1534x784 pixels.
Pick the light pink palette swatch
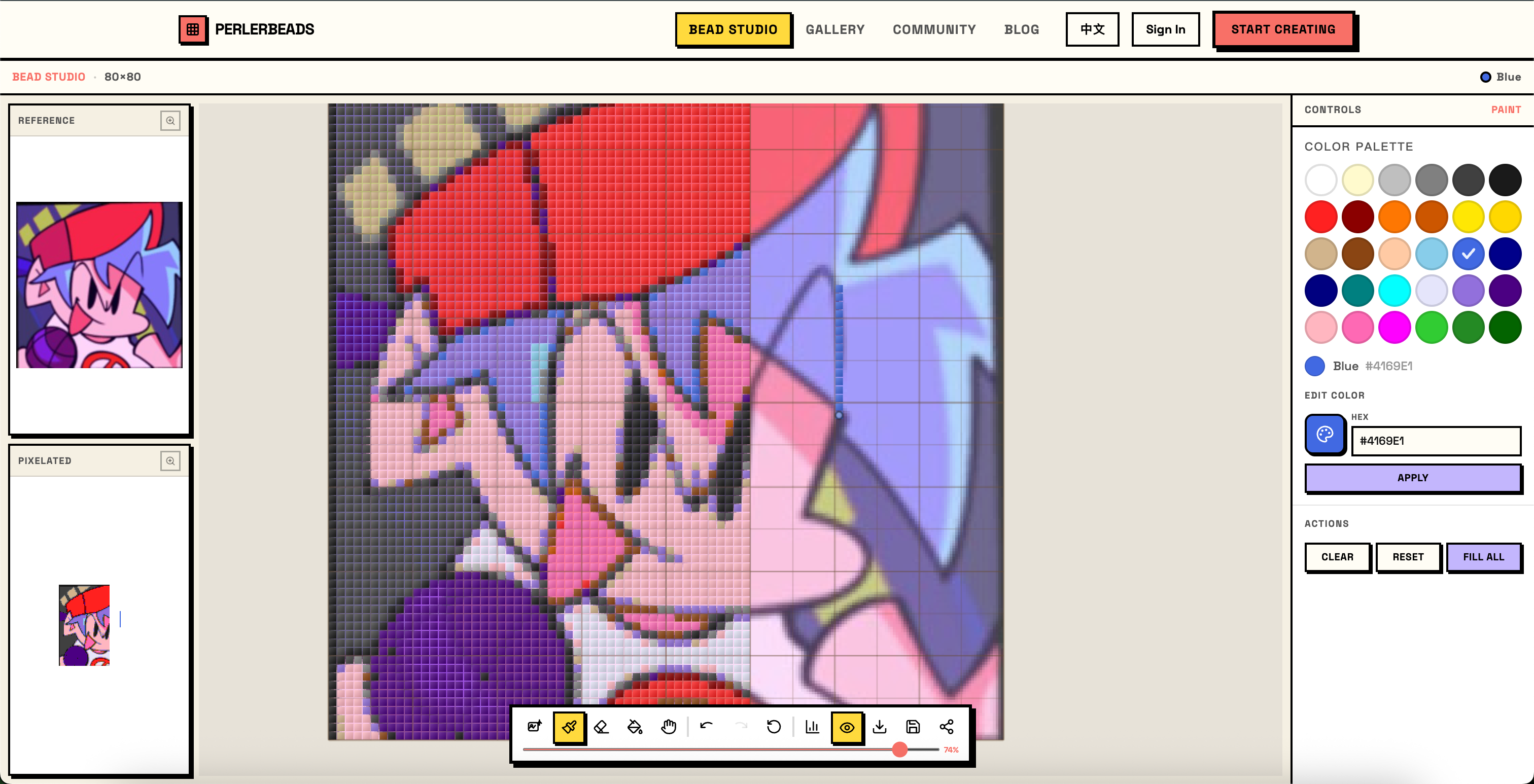point(1321,328)
